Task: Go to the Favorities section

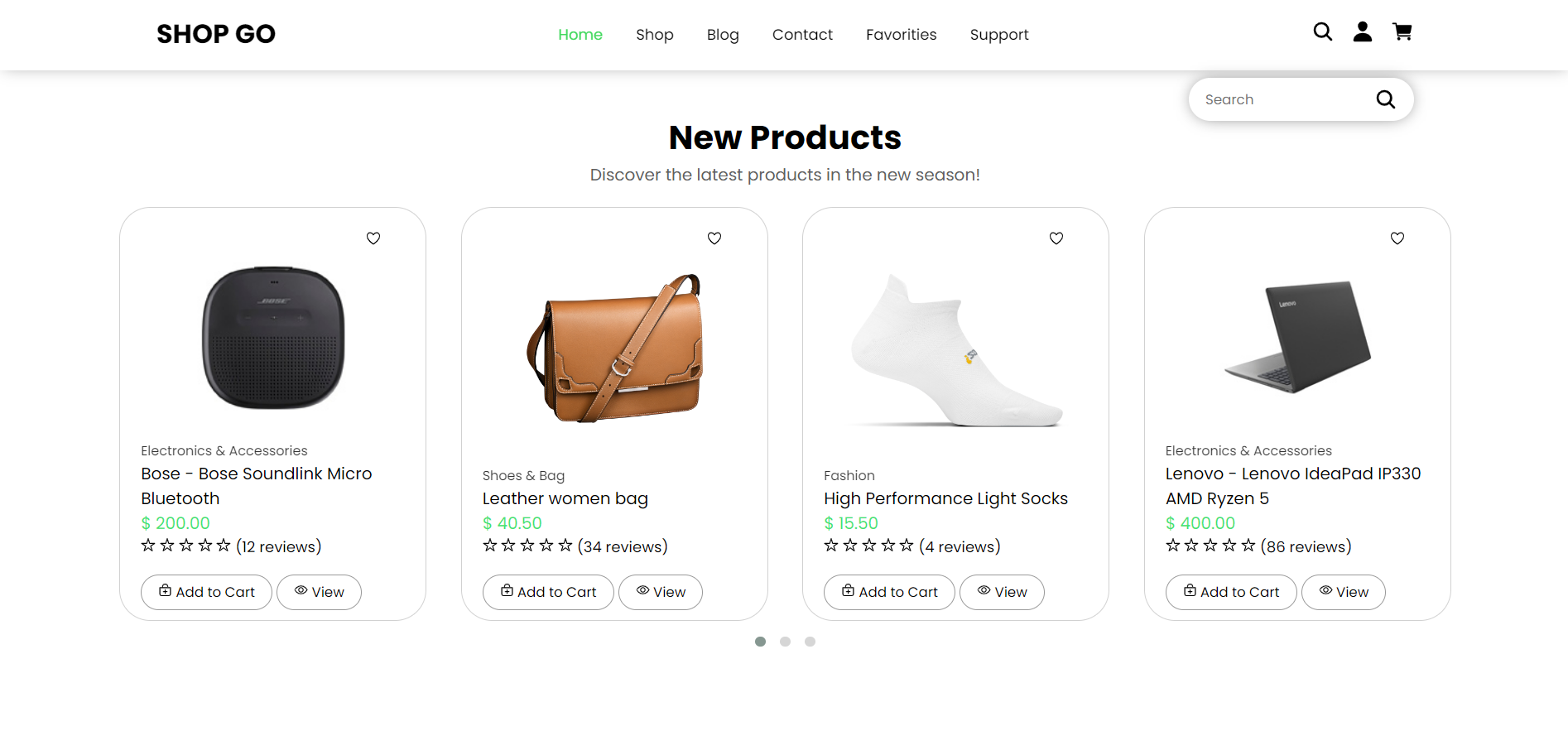Action: coord(901,35)
